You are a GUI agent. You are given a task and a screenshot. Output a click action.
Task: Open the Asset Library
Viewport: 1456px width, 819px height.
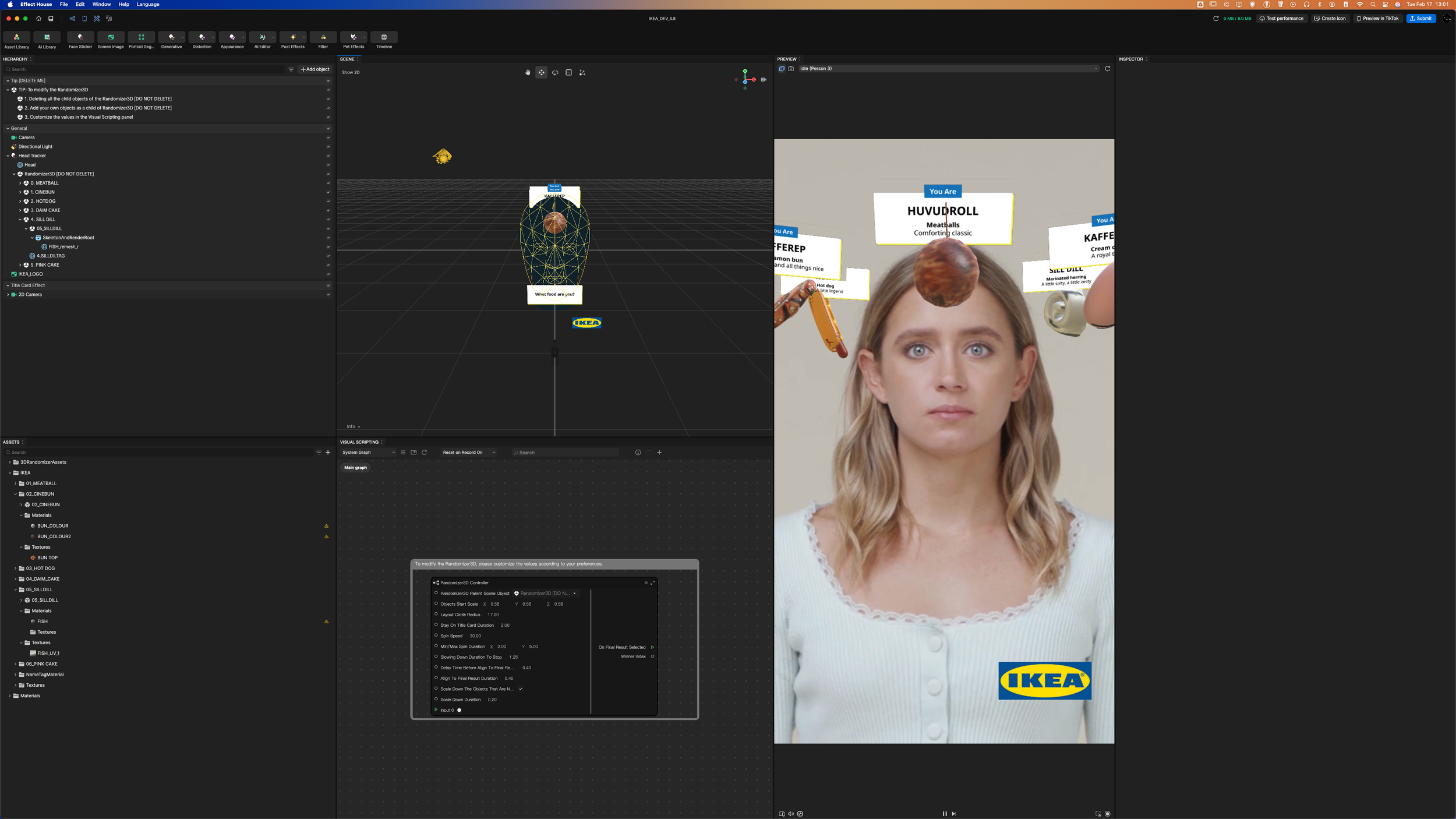16,37
